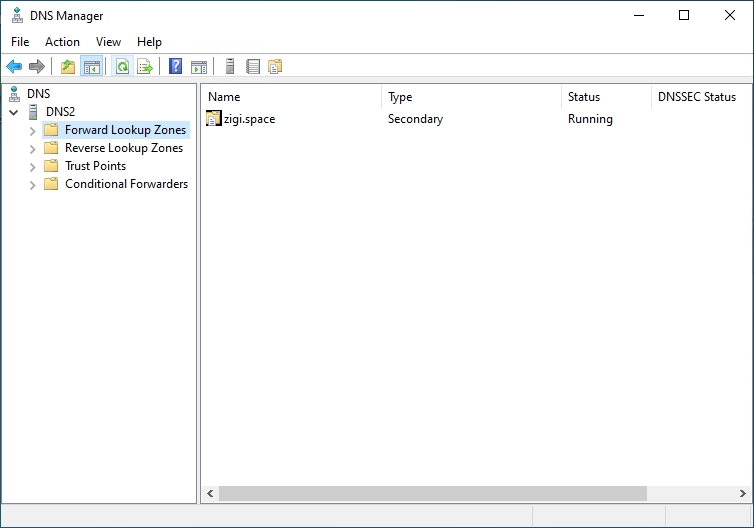Minimize the DNS Manager window
754x528 pixels.
click(639, 15)
